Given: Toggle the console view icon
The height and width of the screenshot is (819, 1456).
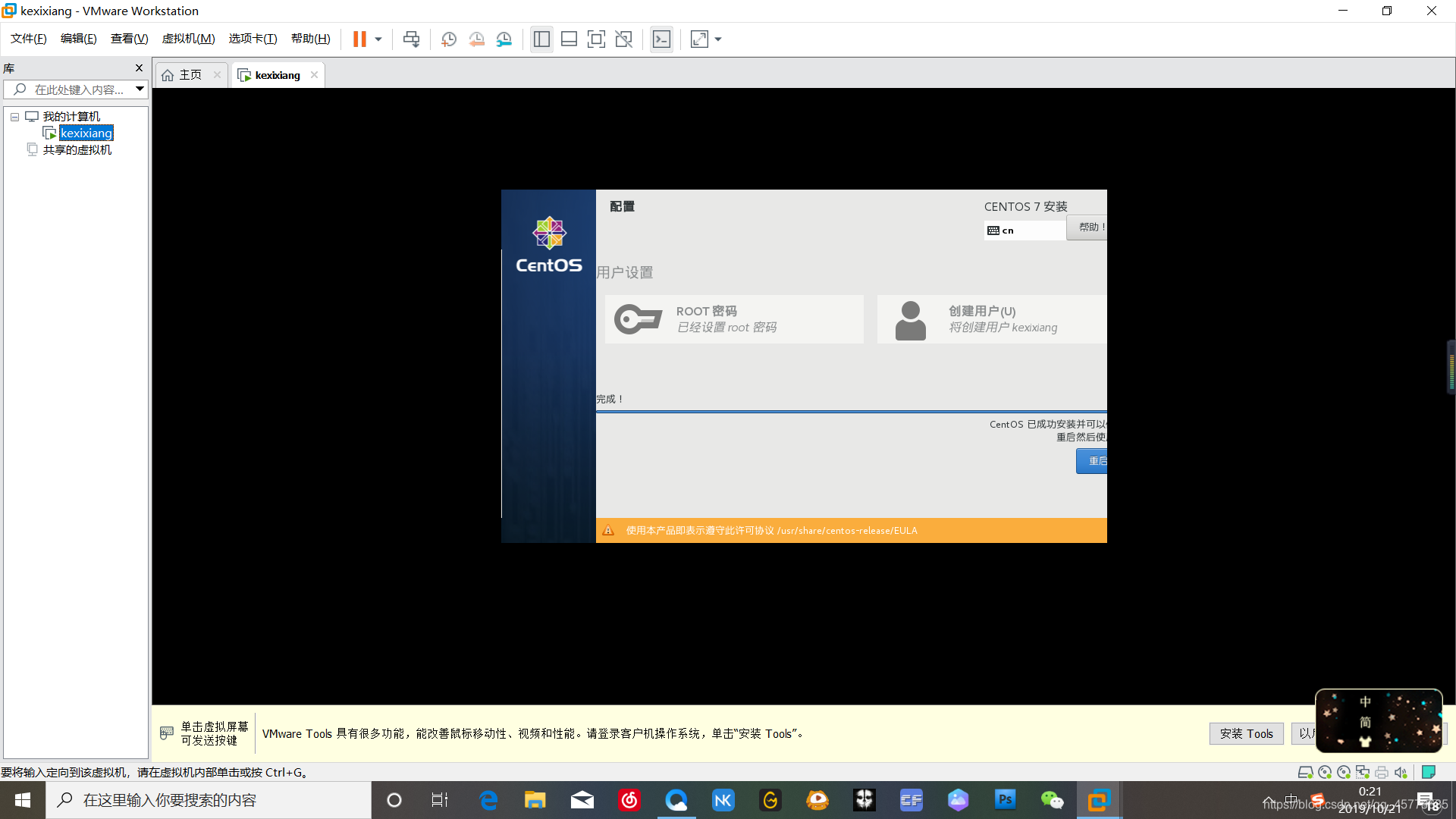Looking at the screenshot, I should tap(661, 39).
